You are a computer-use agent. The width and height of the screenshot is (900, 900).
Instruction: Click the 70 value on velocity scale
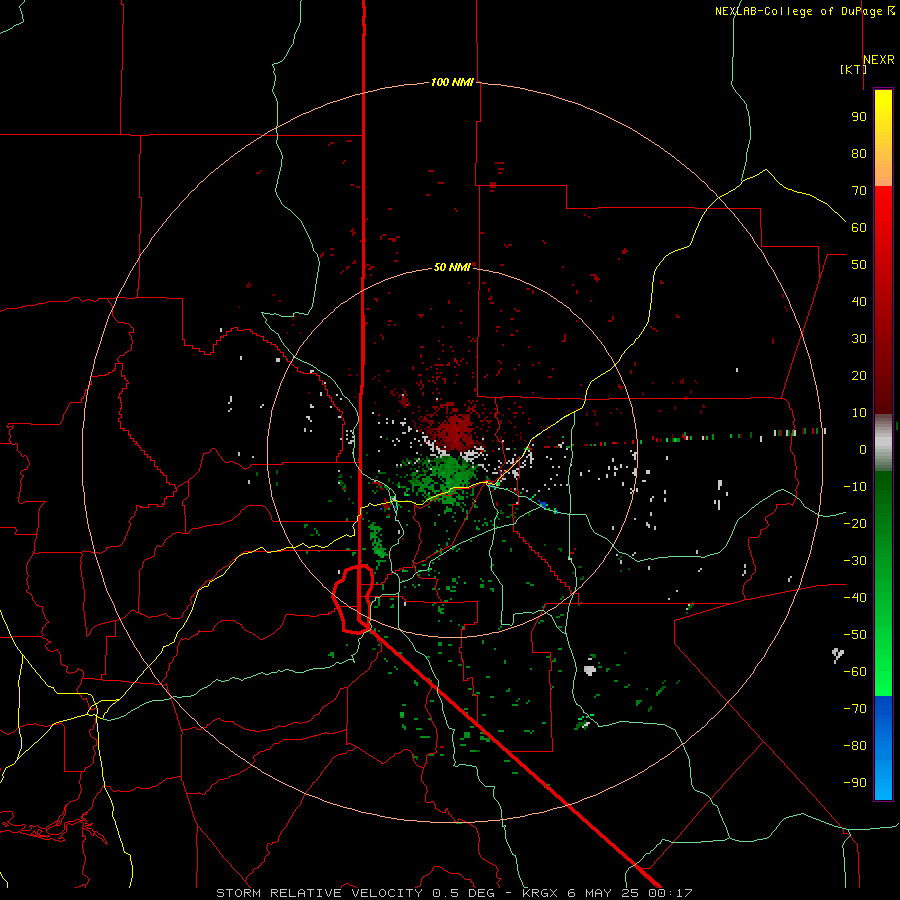[859, 191]
